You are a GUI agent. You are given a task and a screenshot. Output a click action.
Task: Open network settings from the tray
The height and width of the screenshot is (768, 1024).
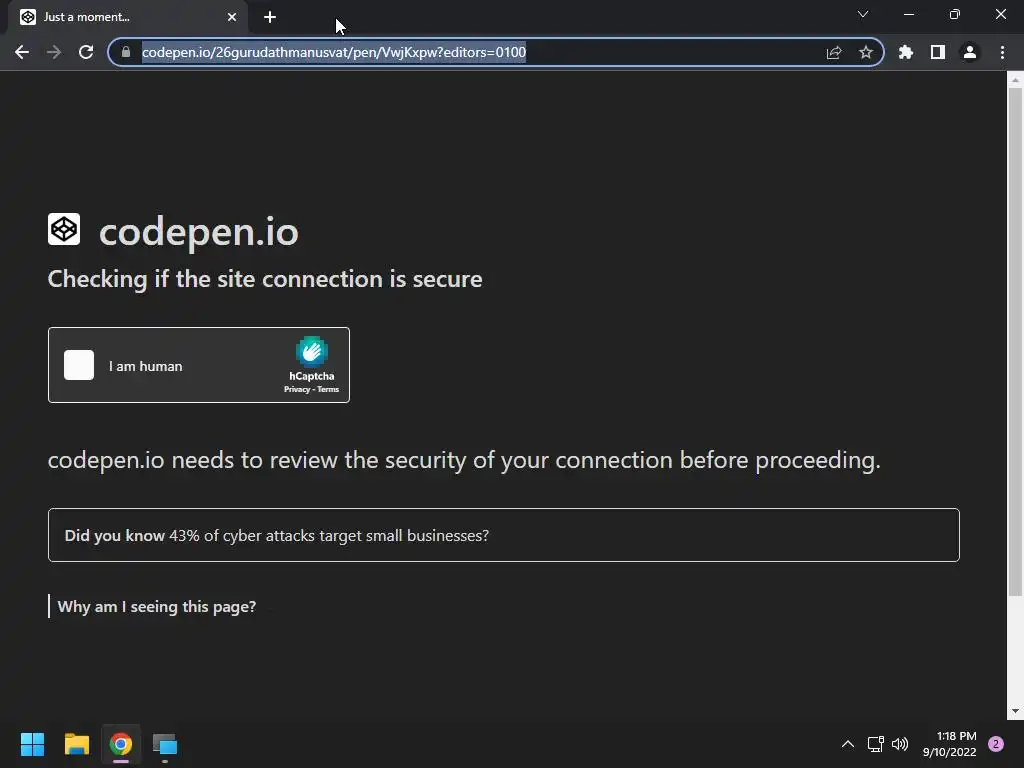[875, 744]
